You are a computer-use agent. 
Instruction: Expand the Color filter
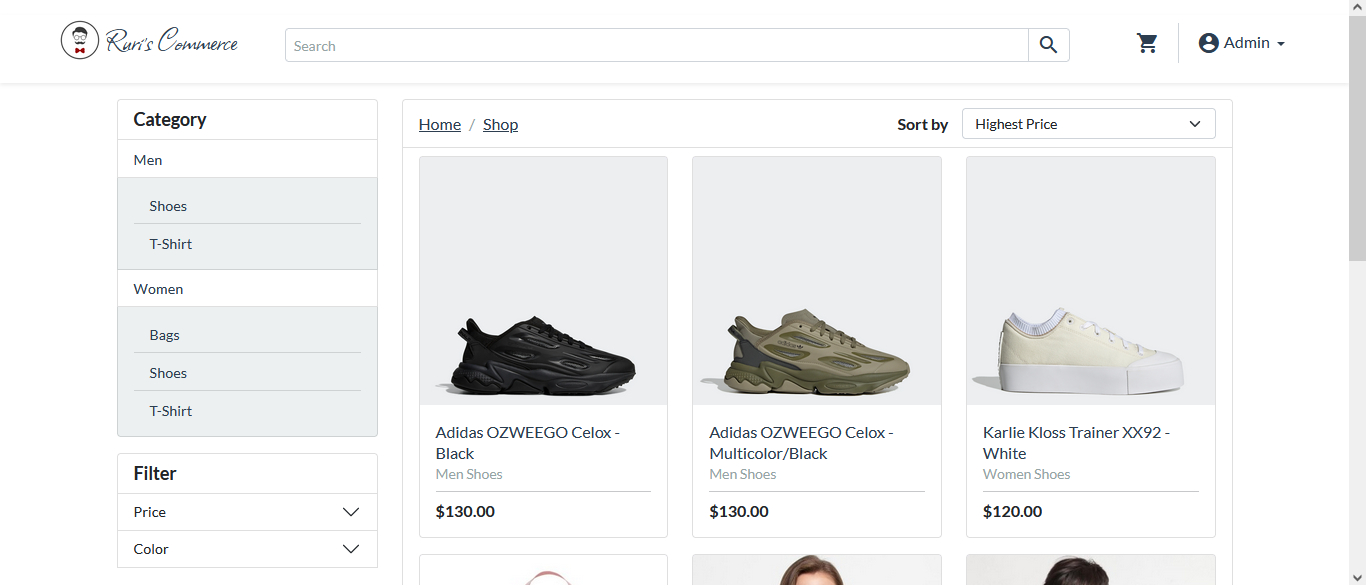coord(247,548)
